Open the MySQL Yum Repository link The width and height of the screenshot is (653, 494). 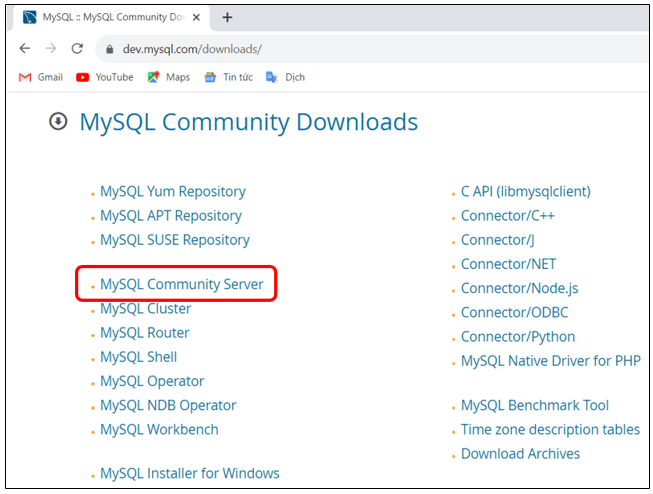(172, 192)
